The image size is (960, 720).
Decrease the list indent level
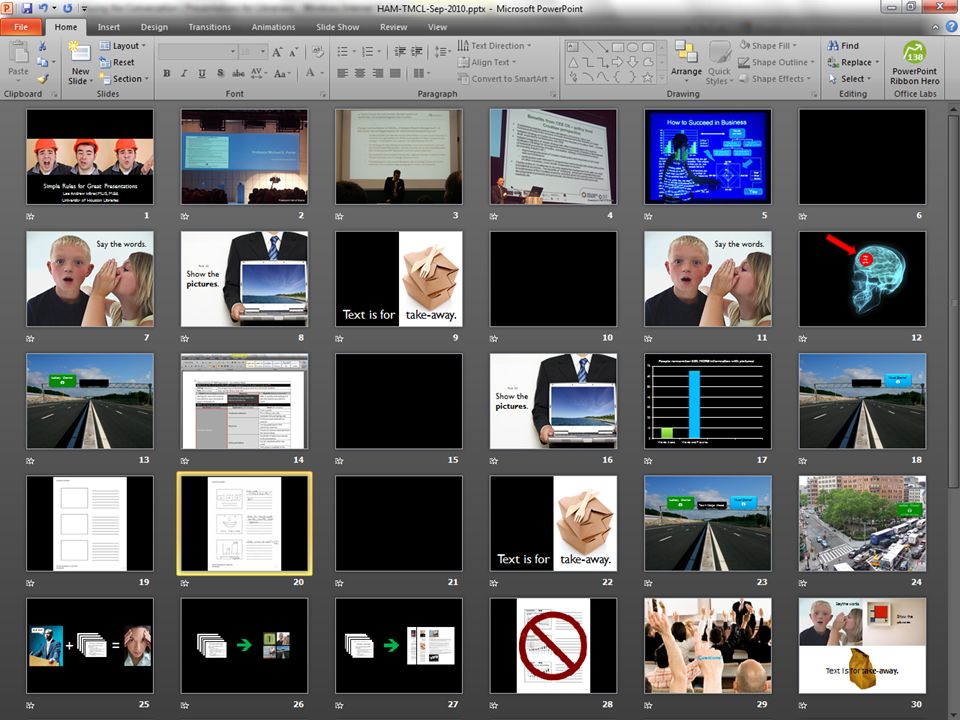click(x=400, y=52)
